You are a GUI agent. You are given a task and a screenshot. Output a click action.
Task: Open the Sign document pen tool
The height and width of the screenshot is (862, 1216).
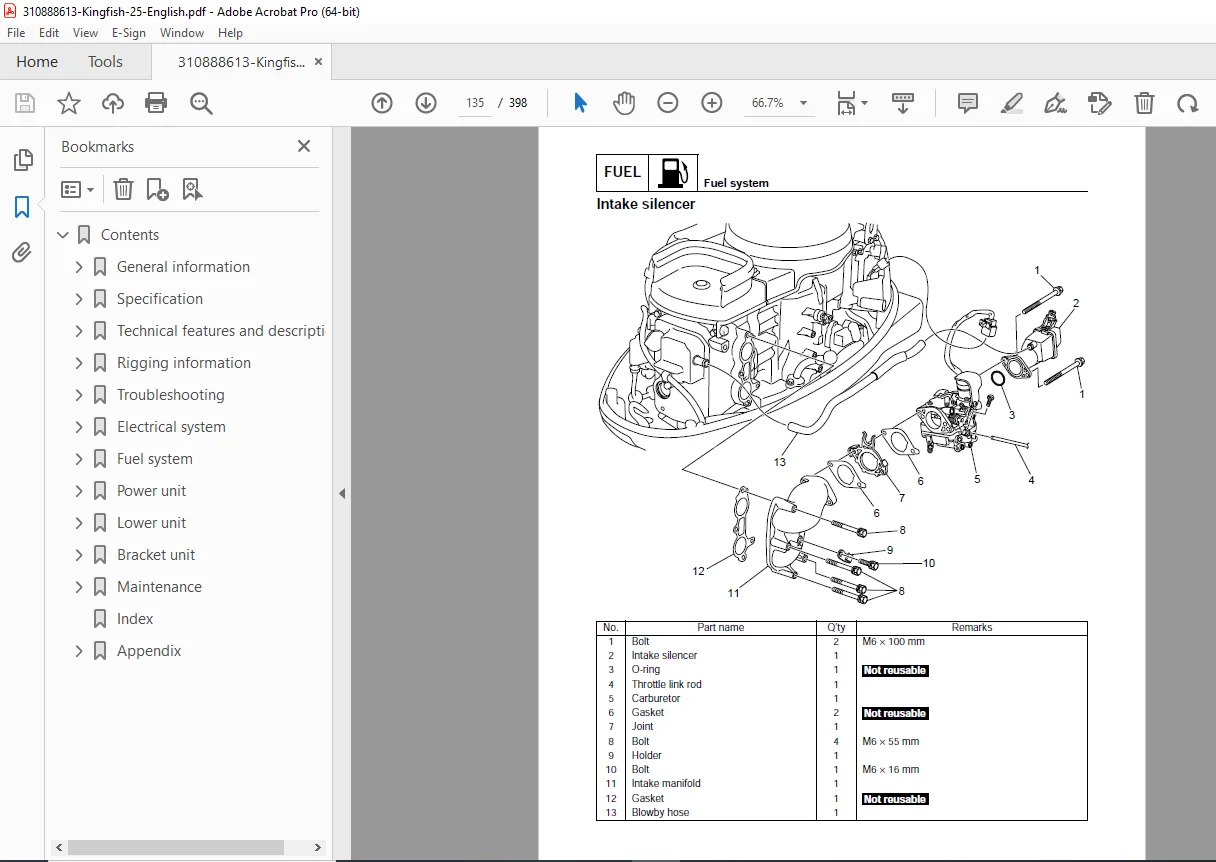pyautogui.click(x=1055, y=103)
